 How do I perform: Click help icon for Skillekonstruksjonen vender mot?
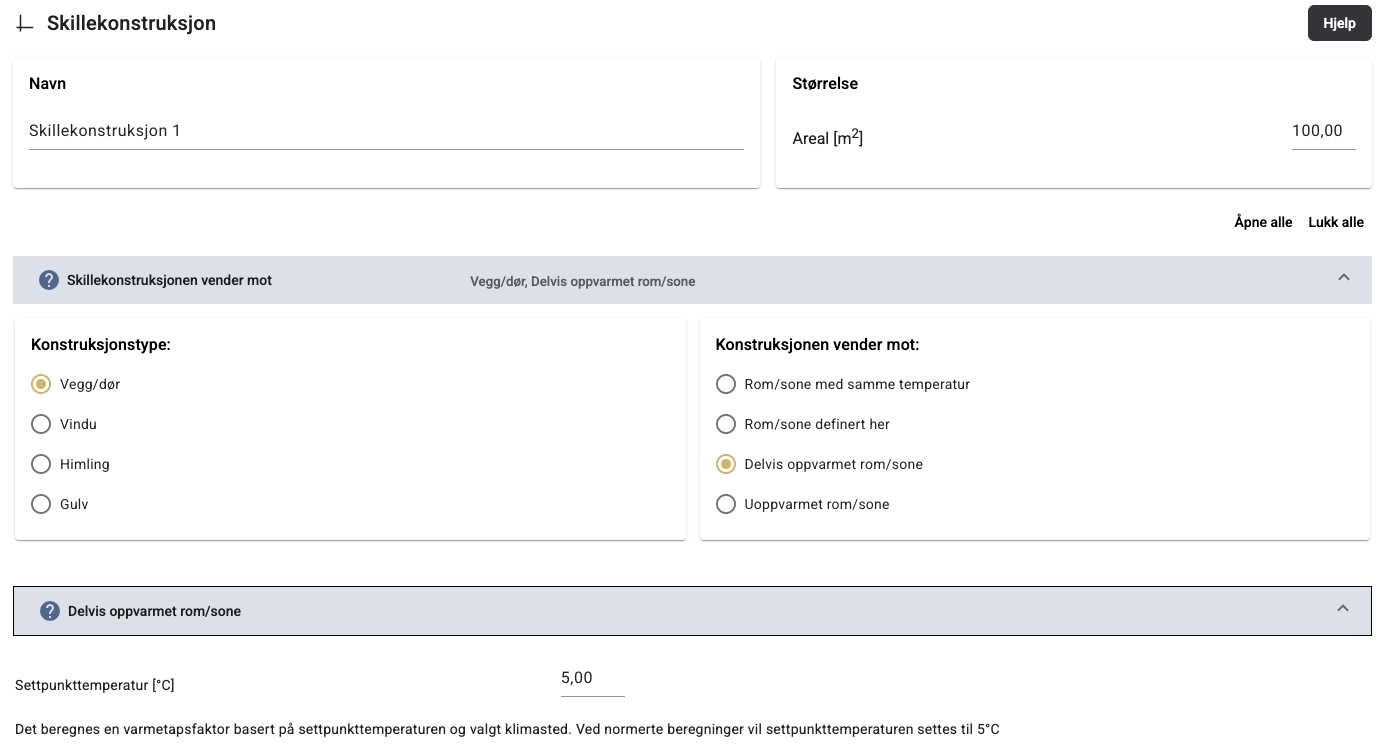click(x=49, y=280)
